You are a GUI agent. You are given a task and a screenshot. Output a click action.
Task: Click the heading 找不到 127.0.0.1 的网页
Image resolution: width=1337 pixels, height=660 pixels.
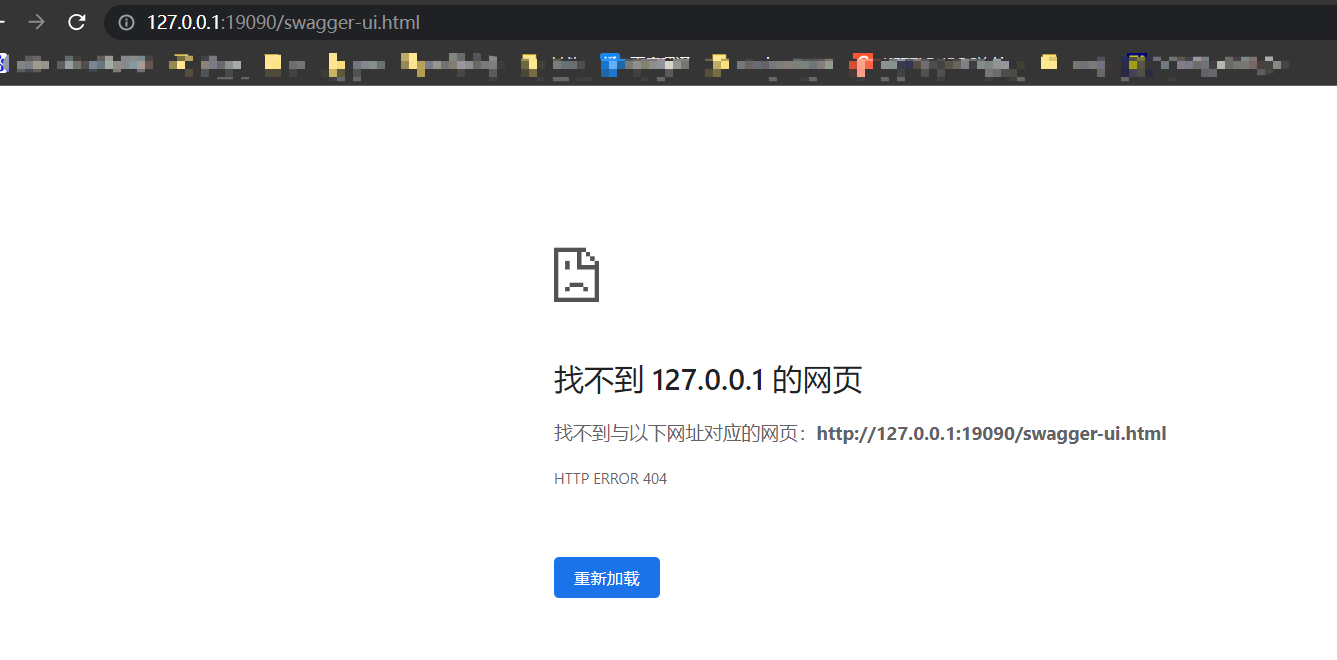point(707,381)
